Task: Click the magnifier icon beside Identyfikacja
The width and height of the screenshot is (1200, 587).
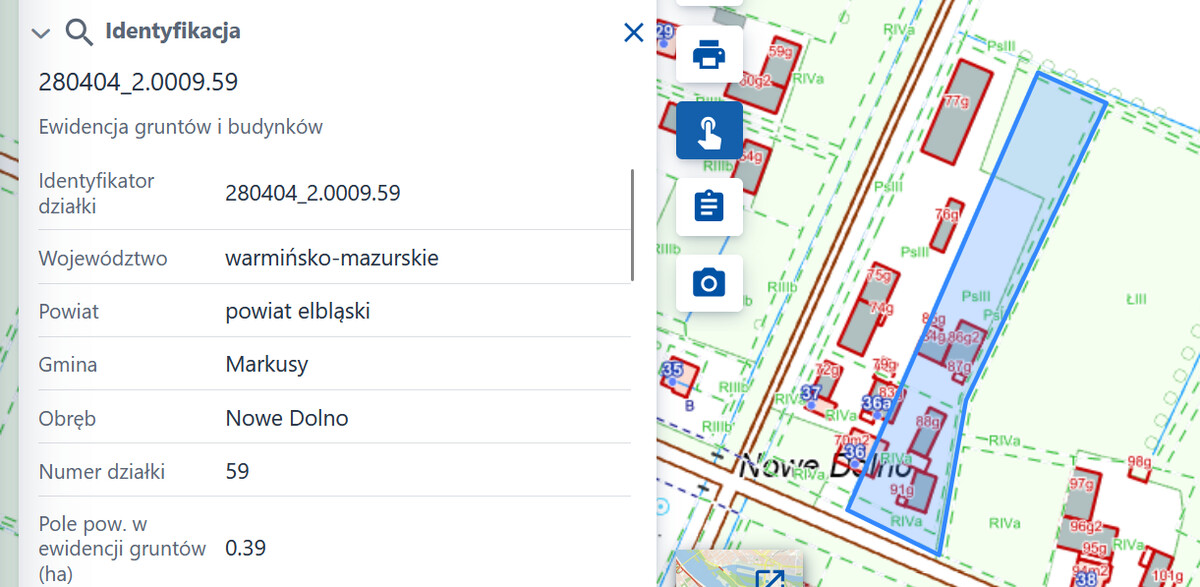Action: [x=79, y=31]
